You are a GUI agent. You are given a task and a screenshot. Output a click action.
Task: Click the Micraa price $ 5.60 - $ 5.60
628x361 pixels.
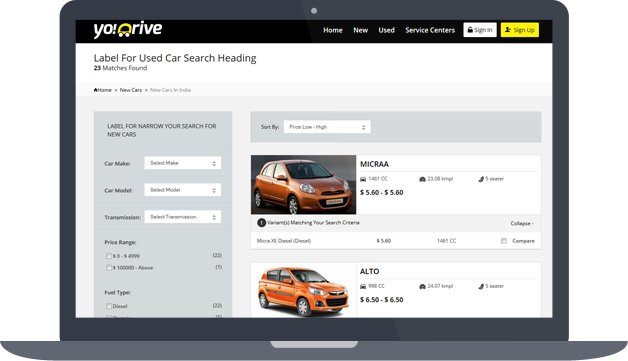click(x=382, y=193)
